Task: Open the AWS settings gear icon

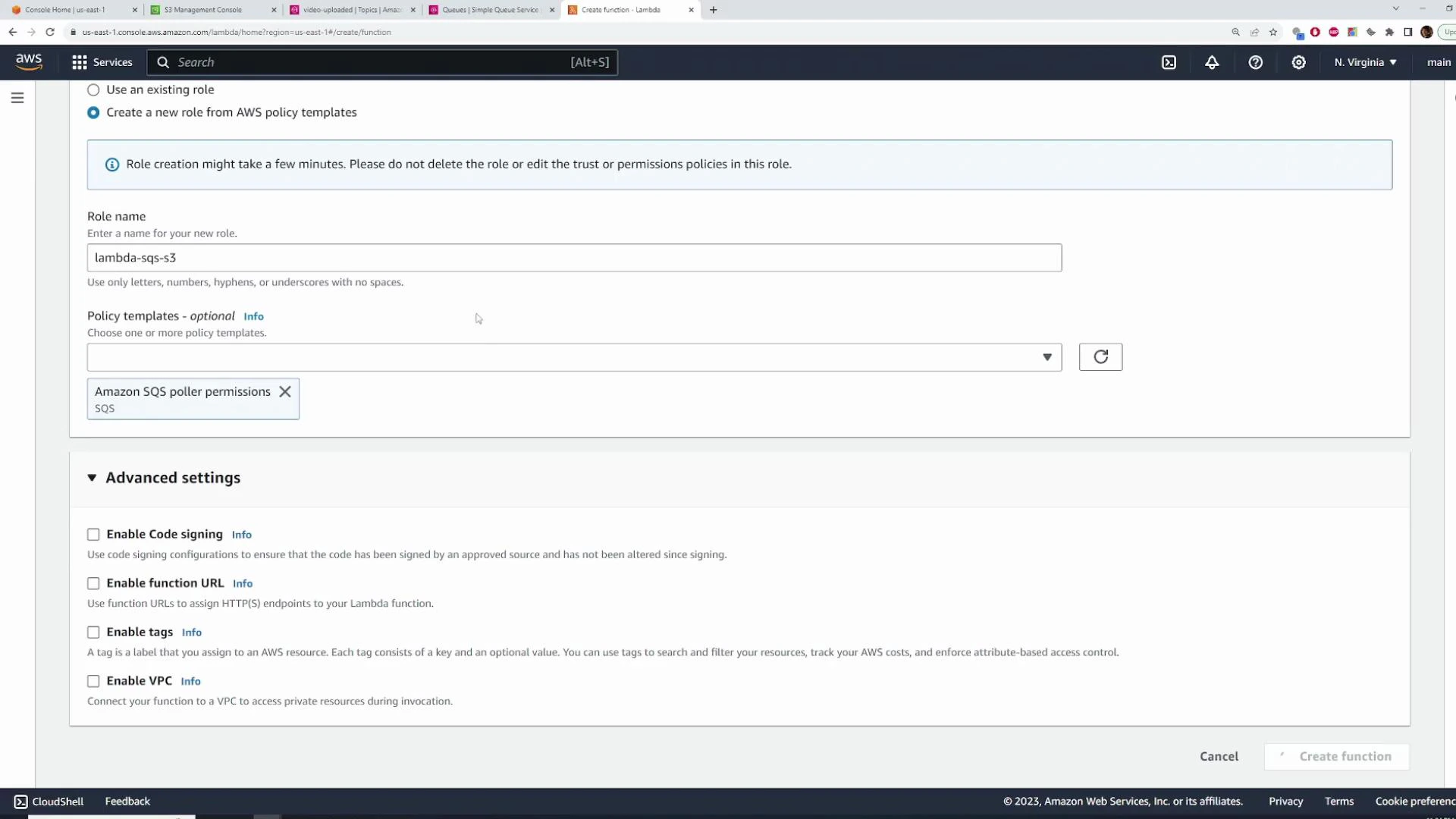Action: coord(1298,62)
